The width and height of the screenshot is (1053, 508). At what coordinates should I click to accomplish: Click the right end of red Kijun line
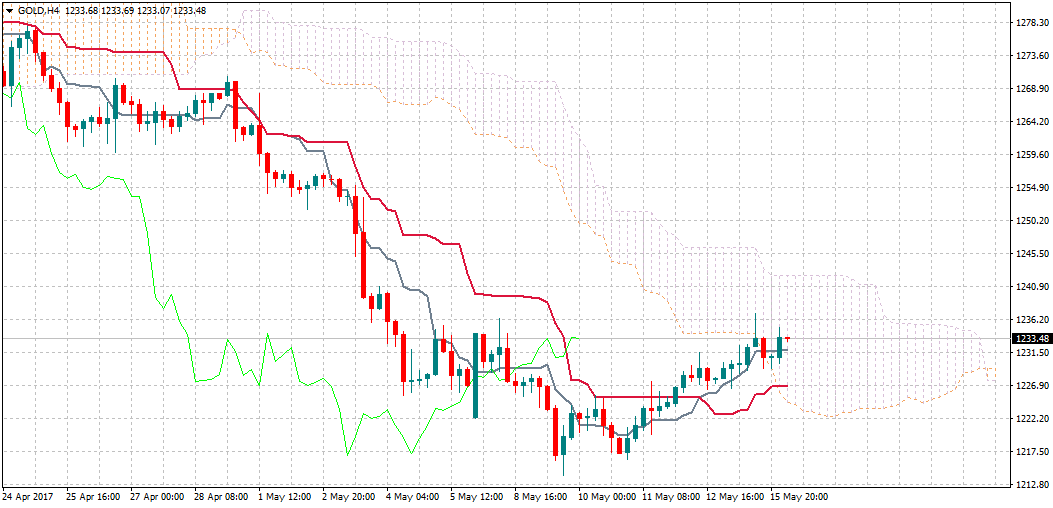click(x=787, y=386)
